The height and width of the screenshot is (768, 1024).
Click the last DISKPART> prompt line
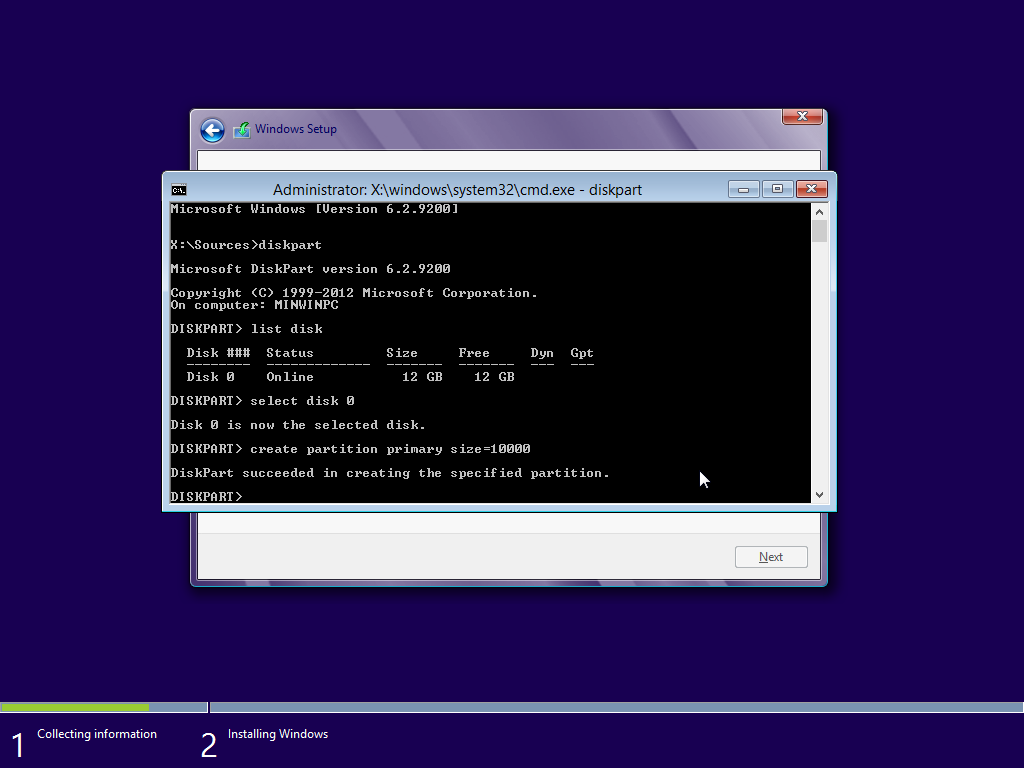pos(207,497)
